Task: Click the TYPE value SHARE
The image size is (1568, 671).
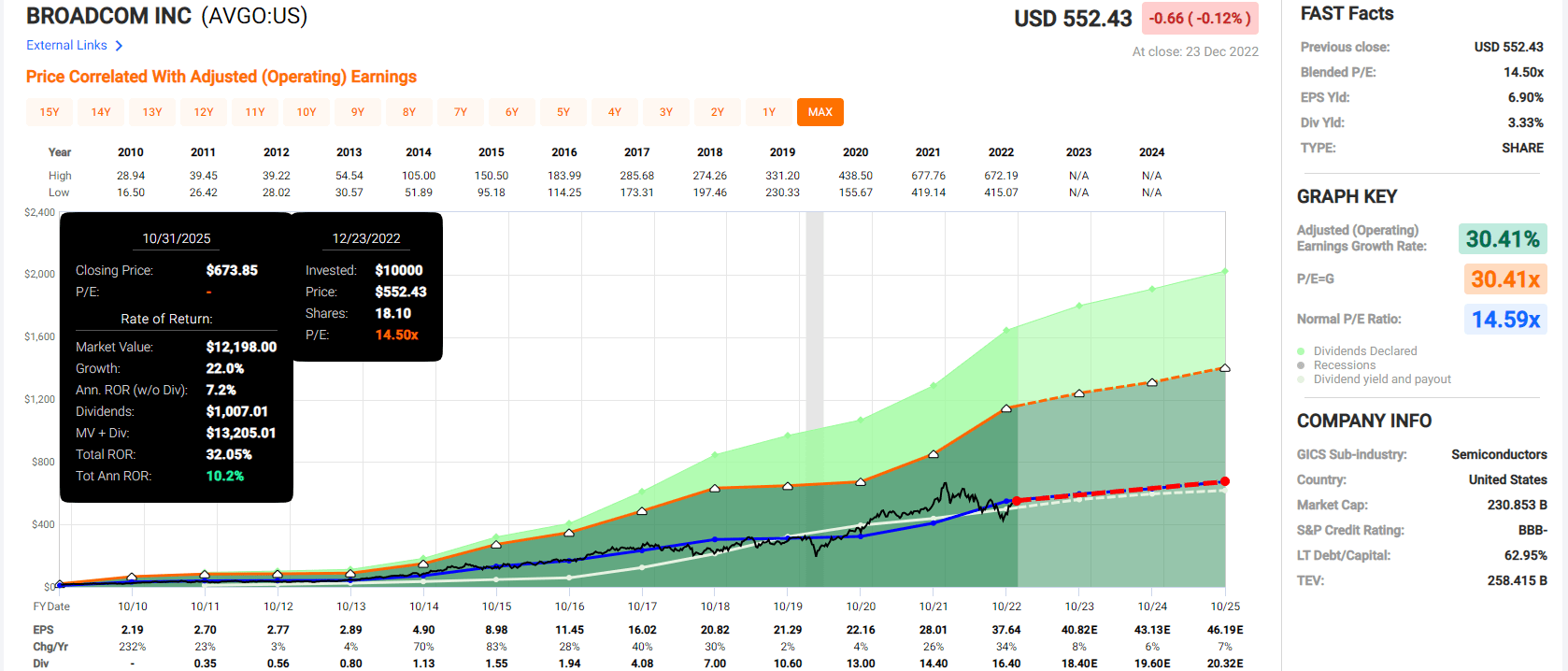Action: [1522, 148]
